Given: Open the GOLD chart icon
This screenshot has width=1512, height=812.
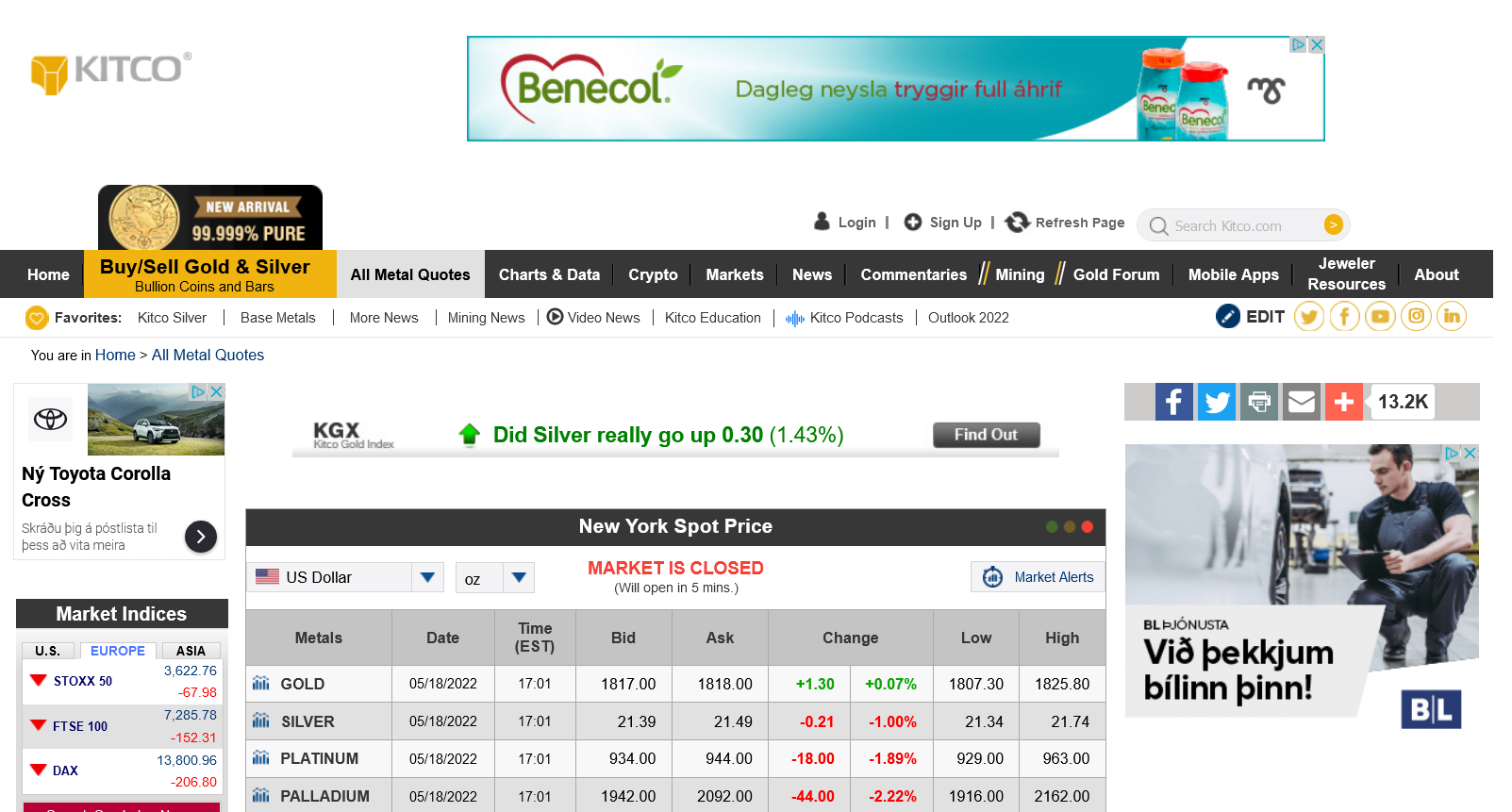Looking at the screenshot, I should (261, 684).
